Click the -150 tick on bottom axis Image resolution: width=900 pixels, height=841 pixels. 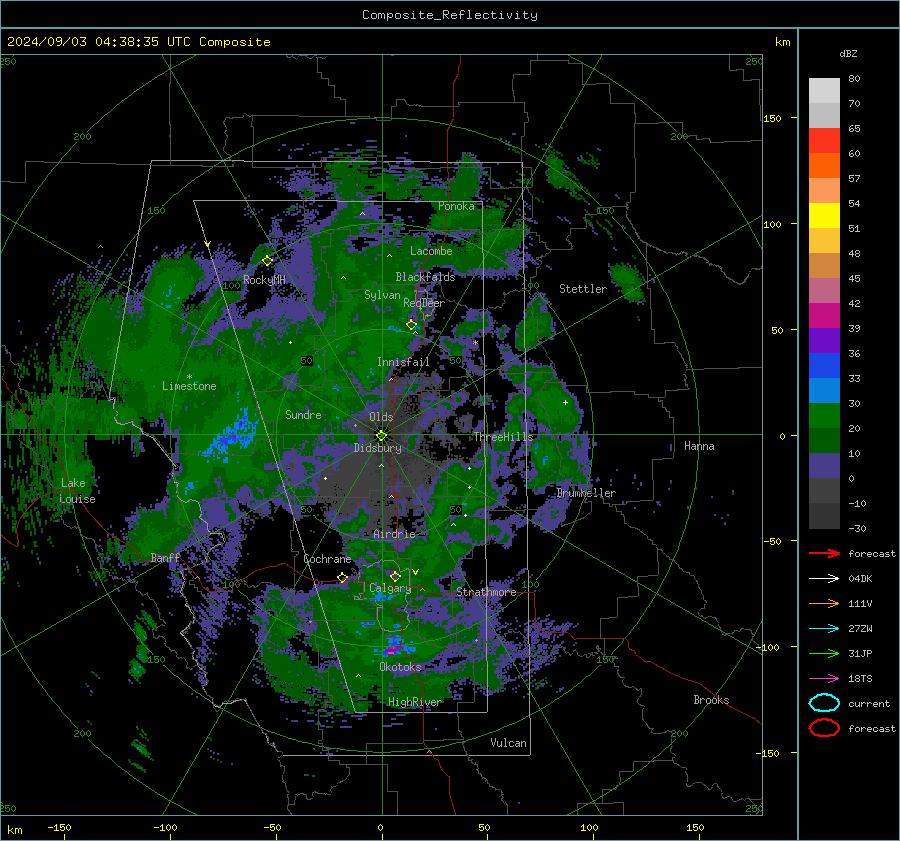click(59, 827)
